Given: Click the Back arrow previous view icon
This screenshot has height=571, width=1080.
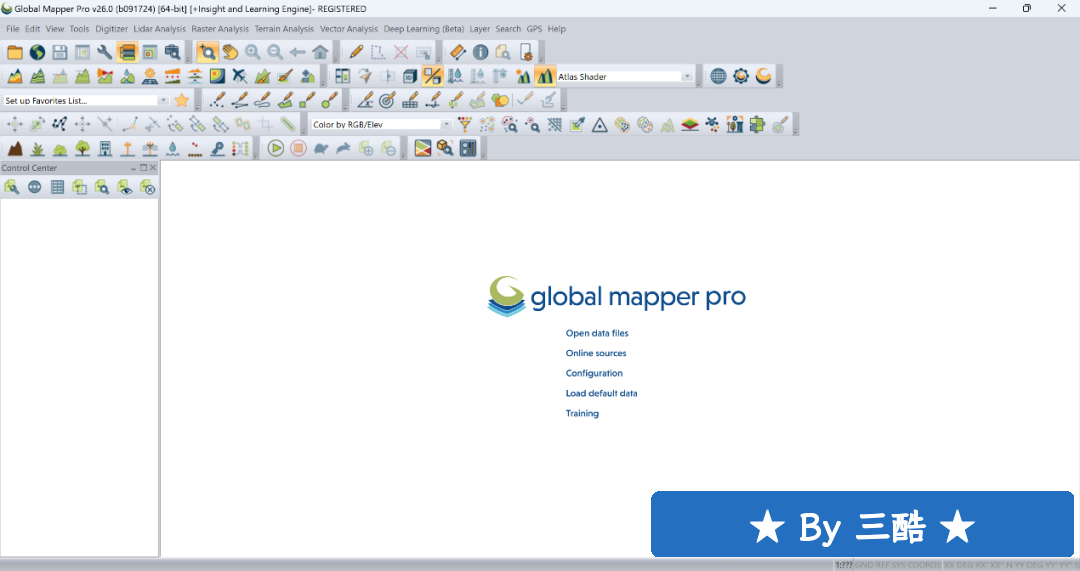Looking at the screenshot, I should pyautogui.click(x=298, y=52).
